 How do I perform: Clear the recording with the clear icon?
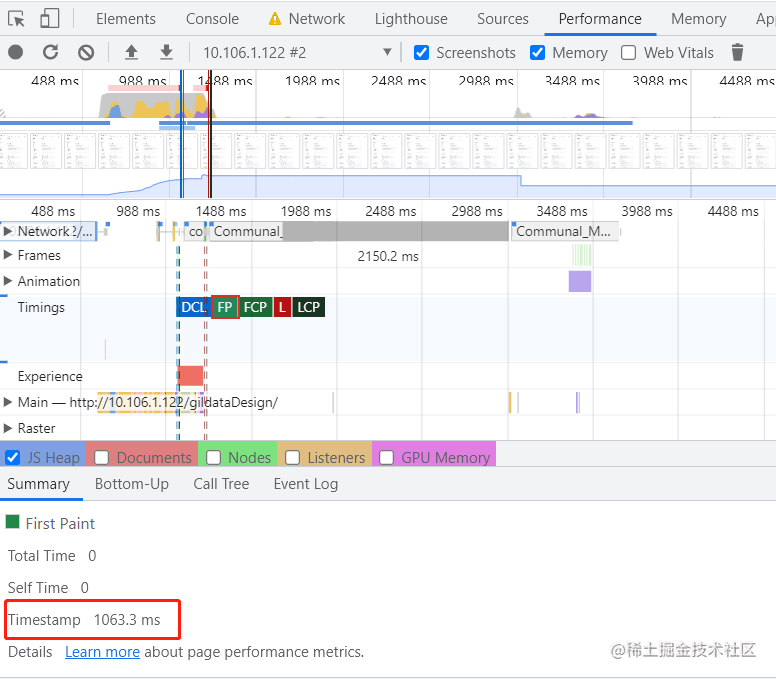coord(86,52)
